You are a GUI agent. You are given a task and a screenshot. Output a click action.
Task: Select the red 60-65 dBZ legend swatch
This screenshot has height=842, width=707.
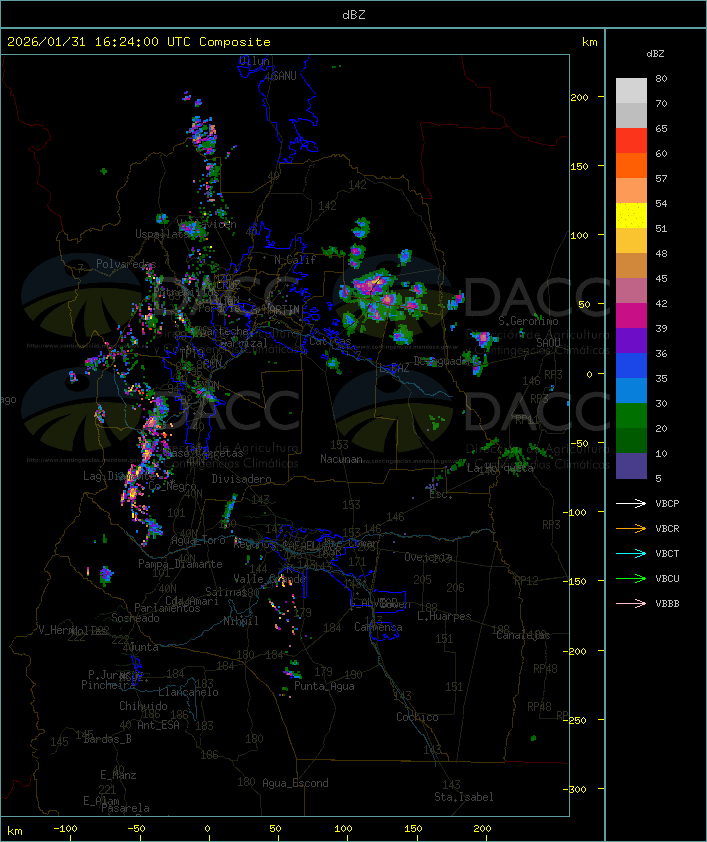[631, 141]
